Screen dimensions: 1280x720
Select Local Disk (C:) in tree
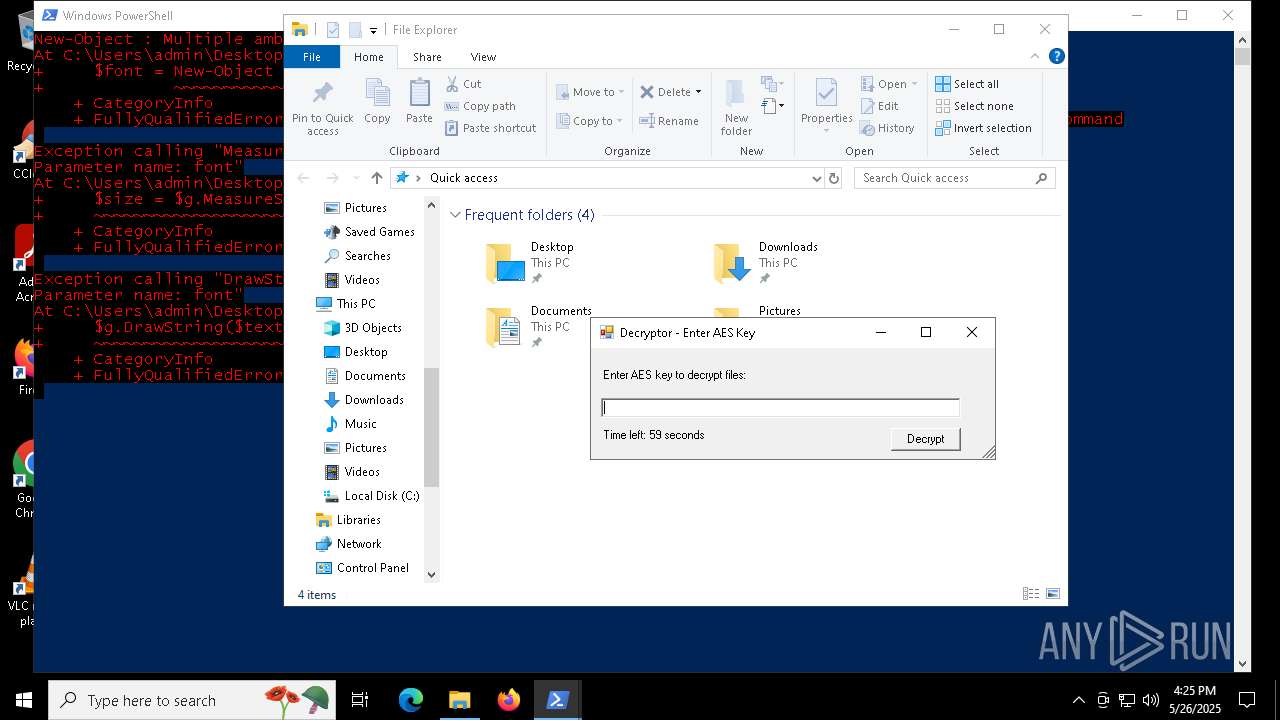click(372, 496)
